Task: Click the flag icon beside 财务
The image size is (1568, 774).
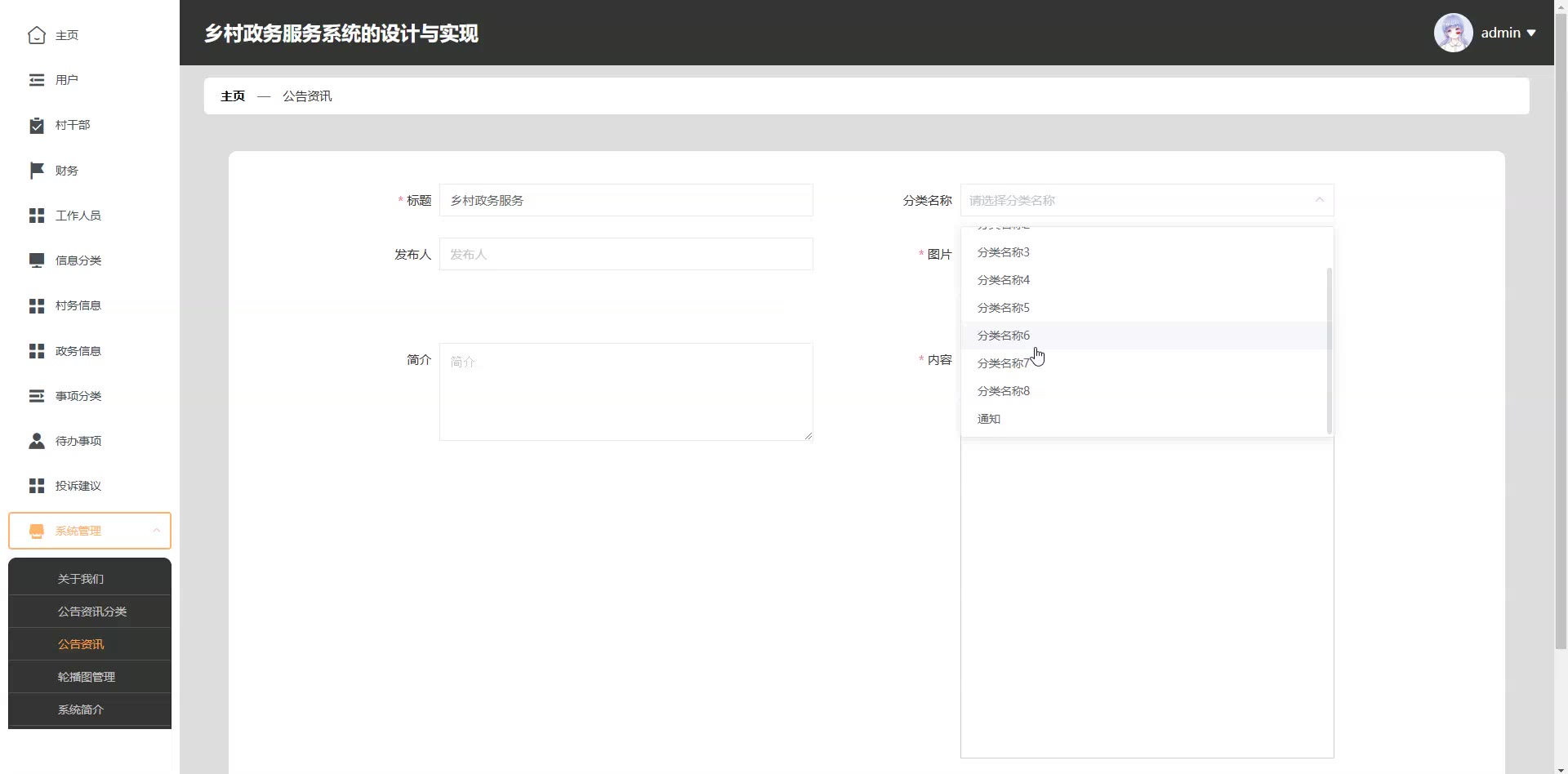Action: pyautogui.click(x=37, y=170)
